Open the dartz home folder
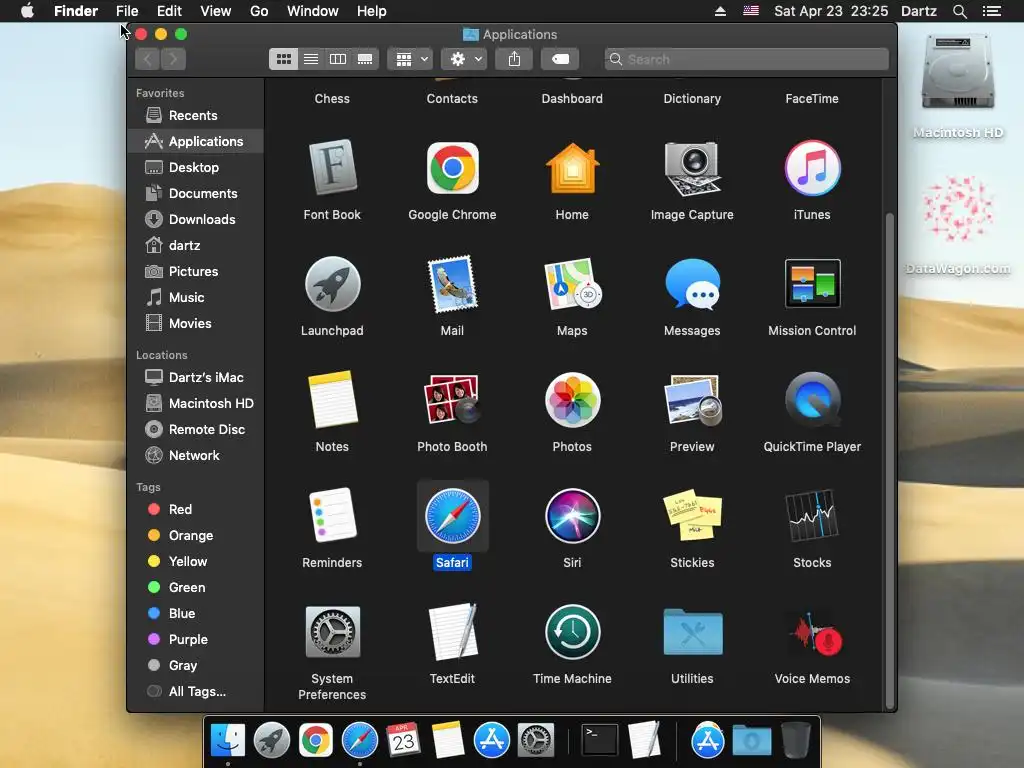 pos(195,246)
